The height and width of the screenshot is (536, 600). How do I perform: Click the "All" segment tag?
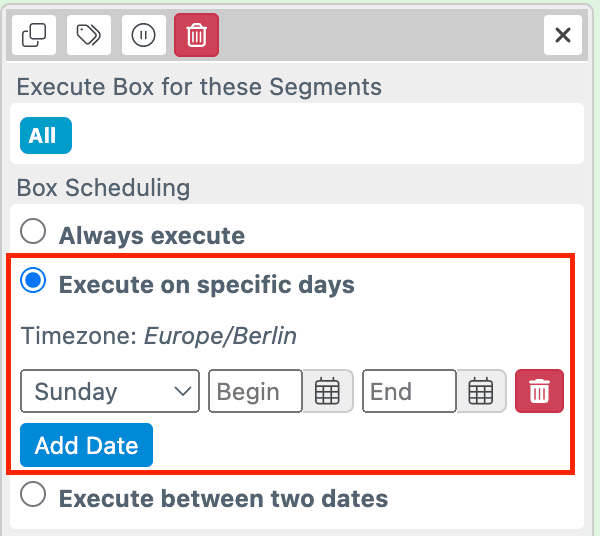pyautogui.click(x=45, y=135)
